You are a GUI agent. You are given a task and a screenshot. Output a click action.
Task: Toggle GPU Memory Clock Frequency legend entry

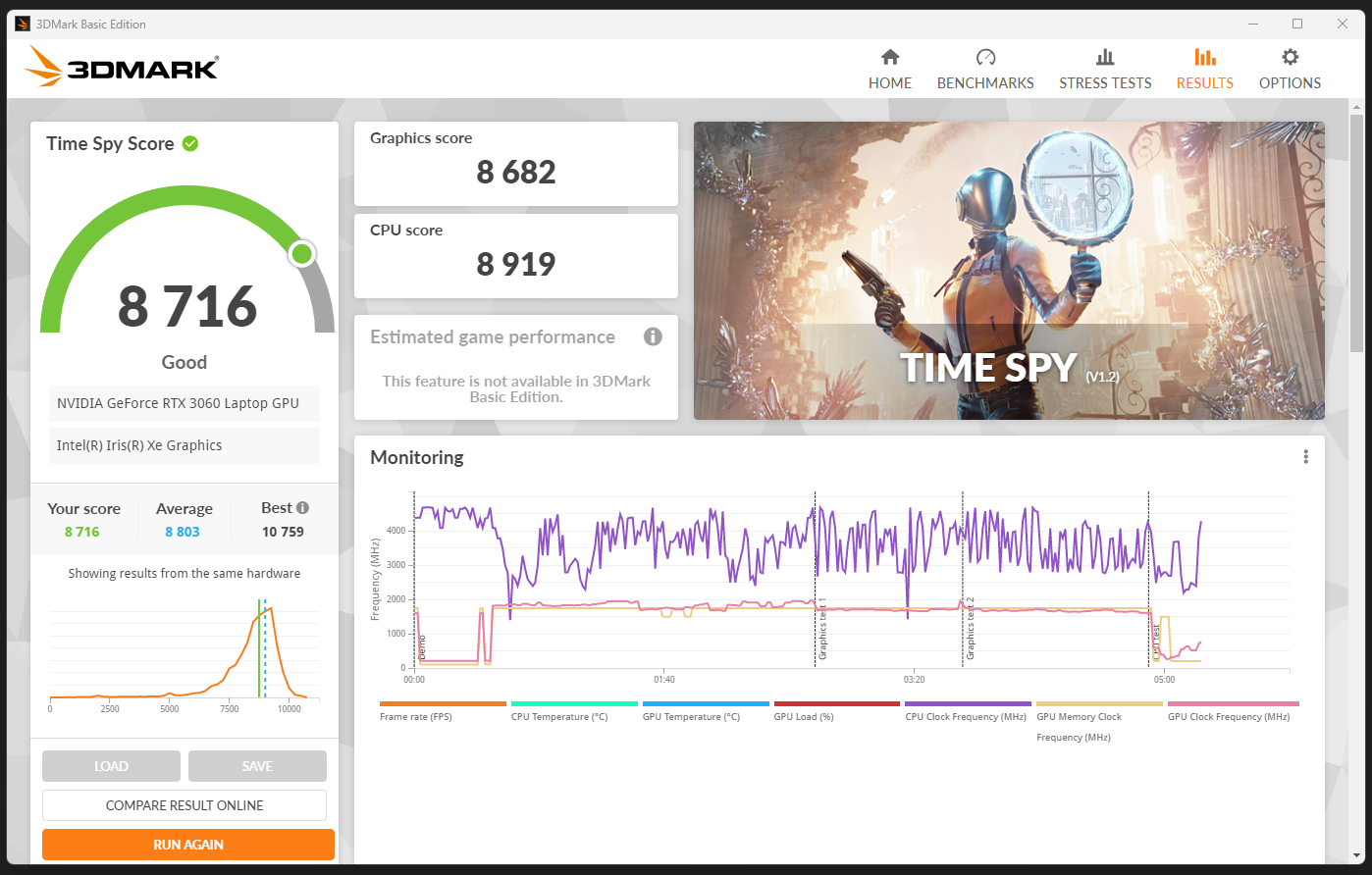coord(1099,721)
